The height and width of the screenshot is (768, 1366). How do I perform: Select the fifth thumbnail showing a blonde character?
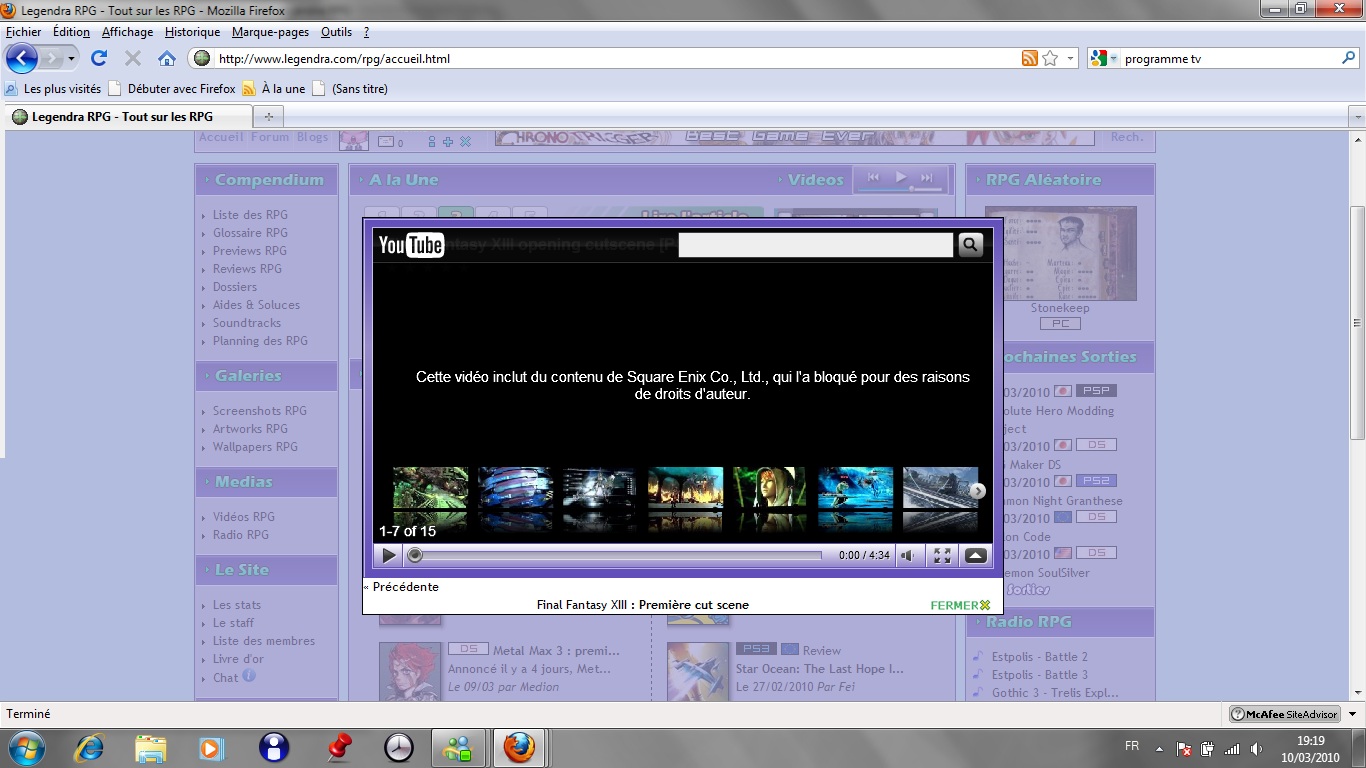click(x=770, y=489)
